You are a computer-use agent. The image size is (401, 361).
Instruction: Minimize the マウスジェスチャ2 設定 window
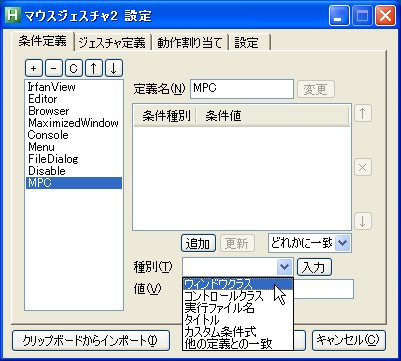(339, 16)
